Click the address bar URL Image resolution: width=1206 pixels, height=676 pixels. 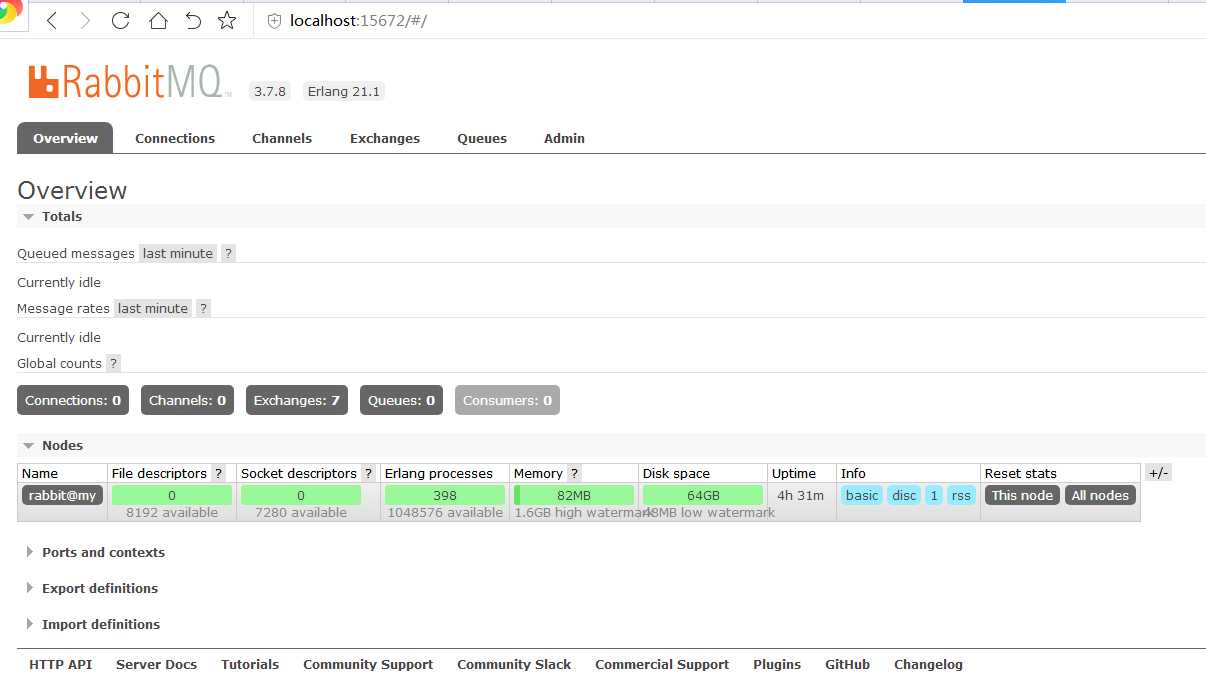click(358, 21)
